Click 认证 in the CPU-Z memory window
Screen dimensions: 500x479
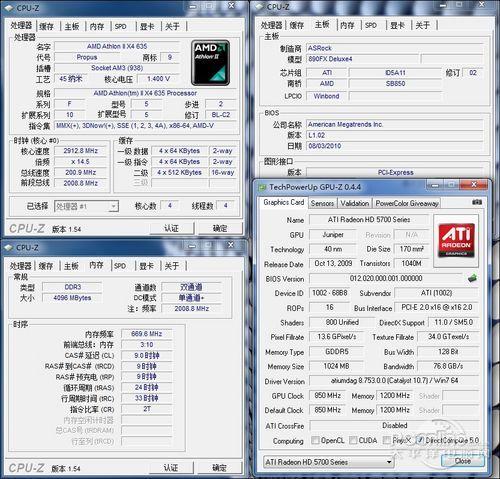pyautogui.click(x=171, y=468)
